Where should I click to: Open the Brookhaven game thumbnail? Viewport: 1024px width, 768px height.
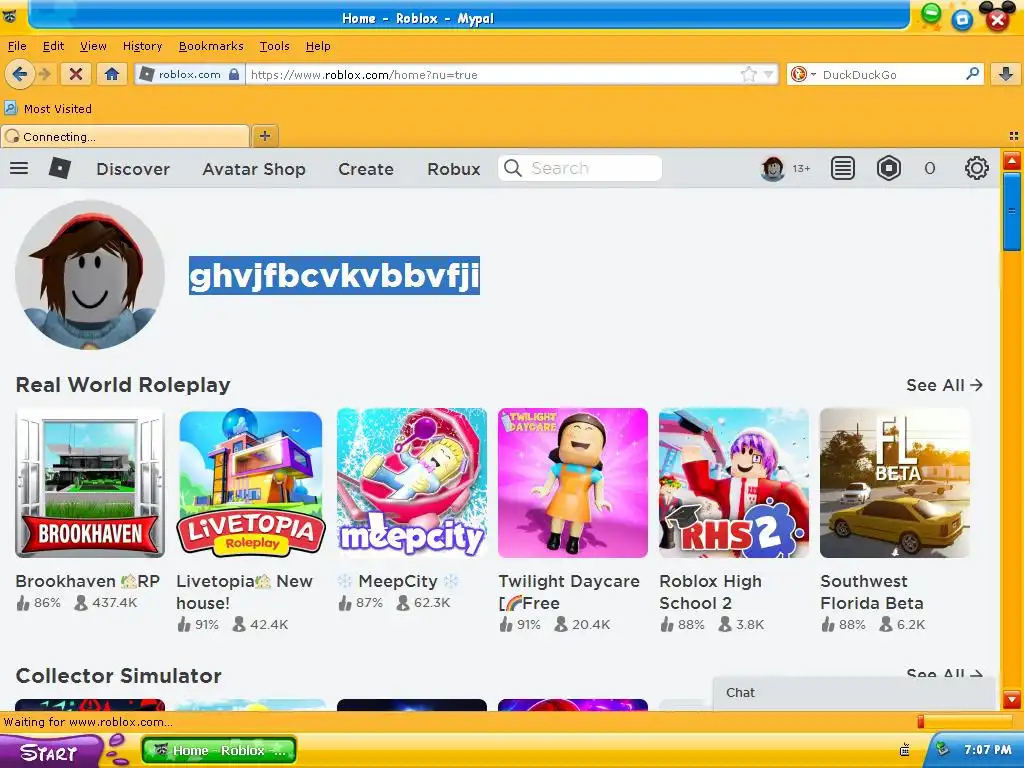(x=90, y=483)
